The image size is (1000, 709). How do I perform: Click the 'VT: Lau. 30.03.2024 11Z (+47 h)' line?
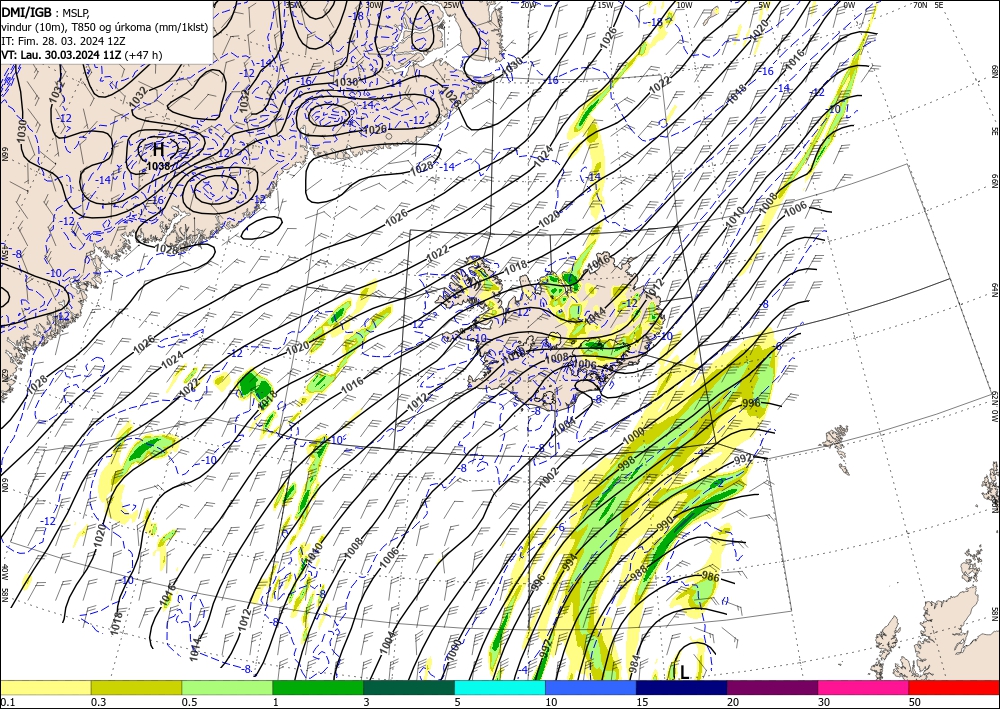[82, 55]
